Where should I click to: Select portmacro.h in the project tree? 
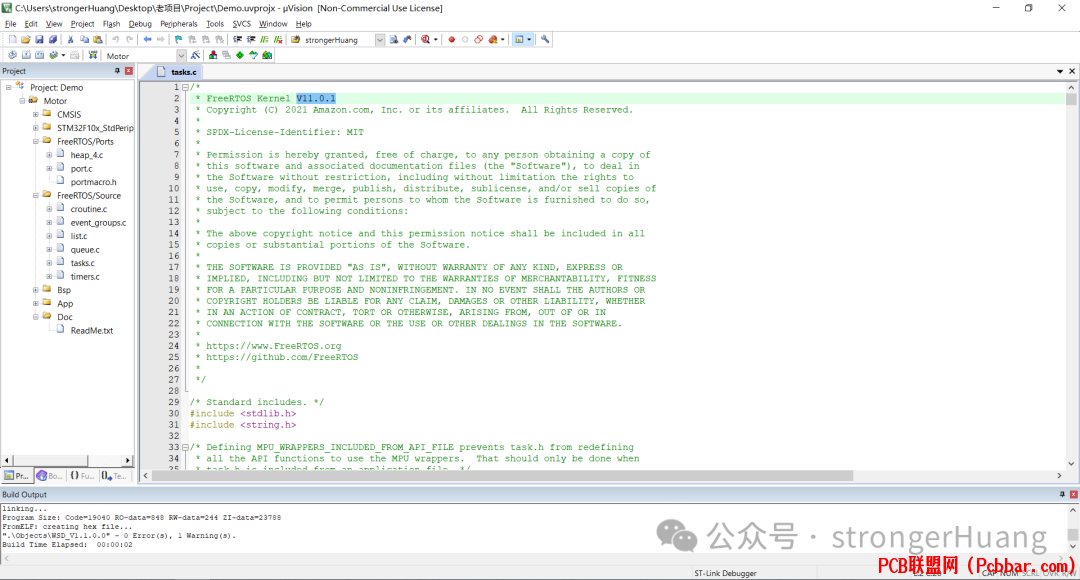93,182
